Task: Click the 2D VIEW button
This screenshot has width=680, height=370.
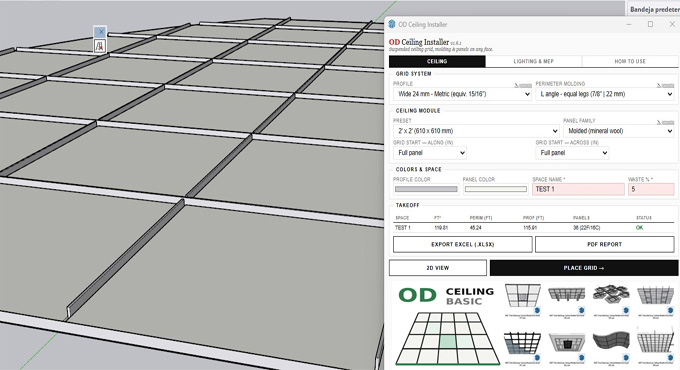Action: pos(438,268)
